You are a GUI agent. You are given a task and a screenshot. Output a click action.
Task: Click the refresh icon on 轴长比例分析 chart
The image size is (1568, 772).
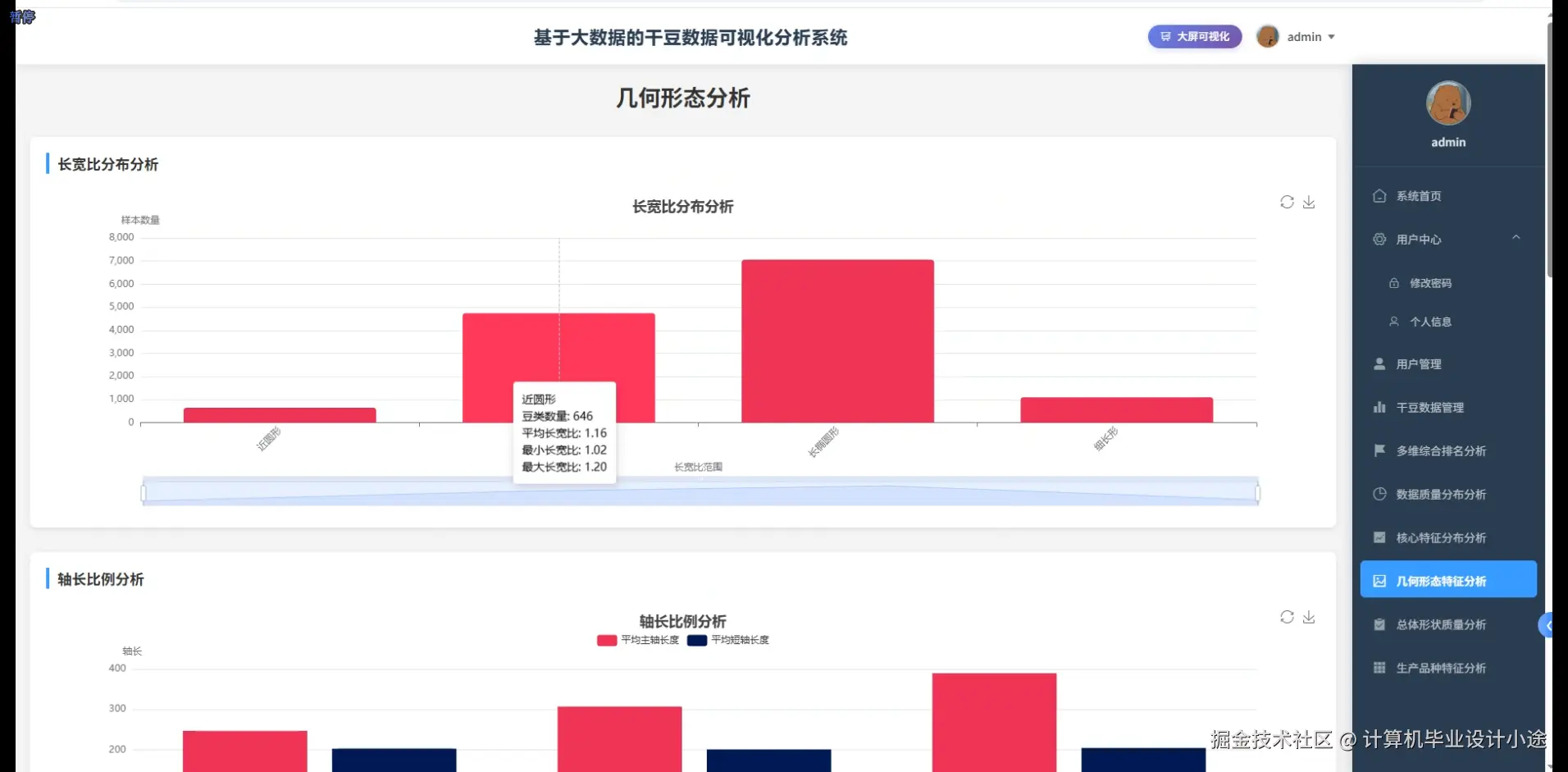(x=1286, y=617)
